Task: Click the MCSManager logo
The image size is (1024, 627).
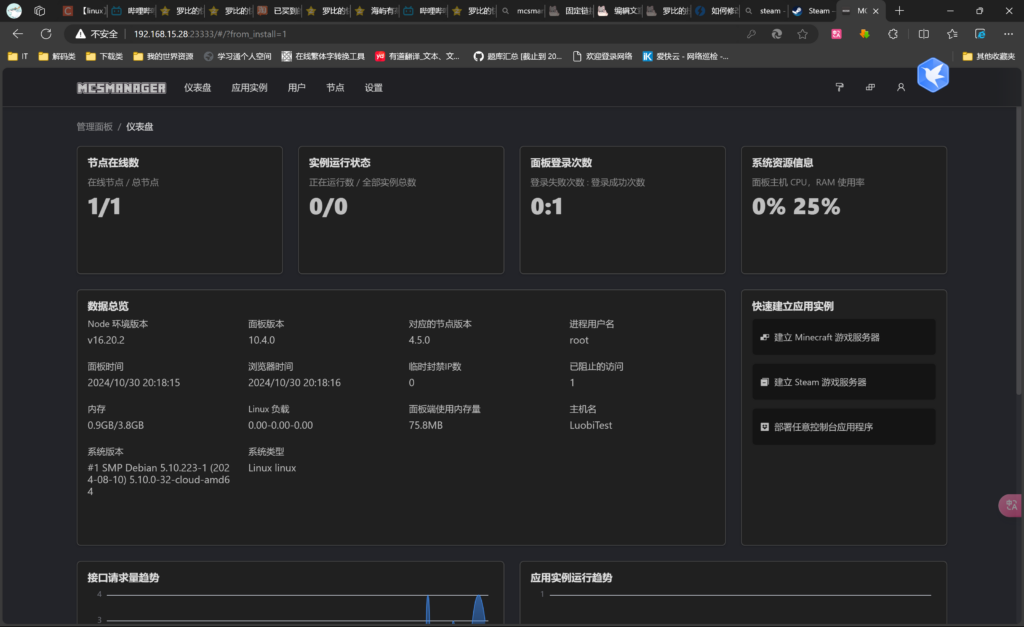Action: [x=121, y=88]
